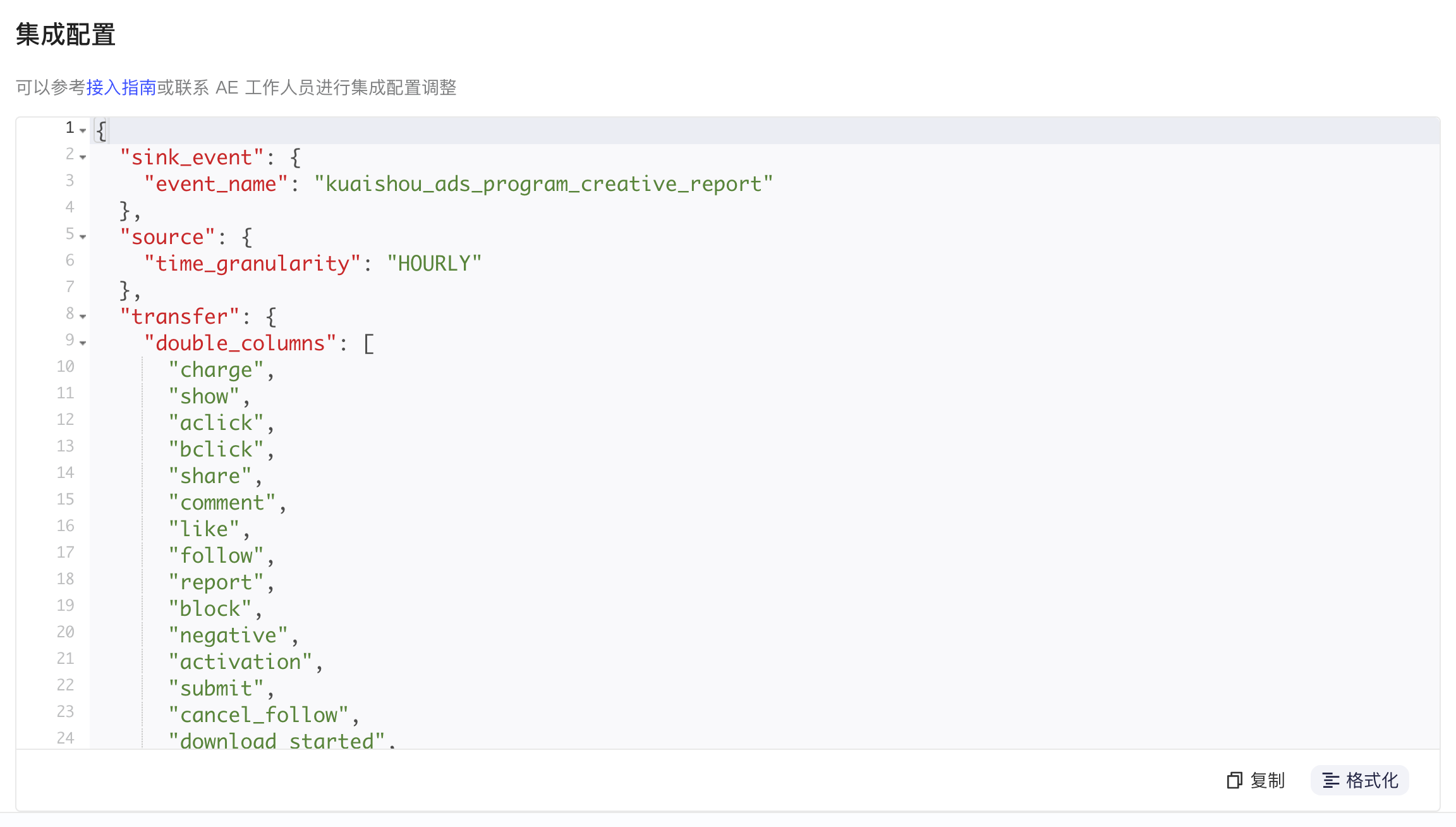1456x827 pixels.
Task: Collapse the source block on line 5
Action: pos(83,236)
